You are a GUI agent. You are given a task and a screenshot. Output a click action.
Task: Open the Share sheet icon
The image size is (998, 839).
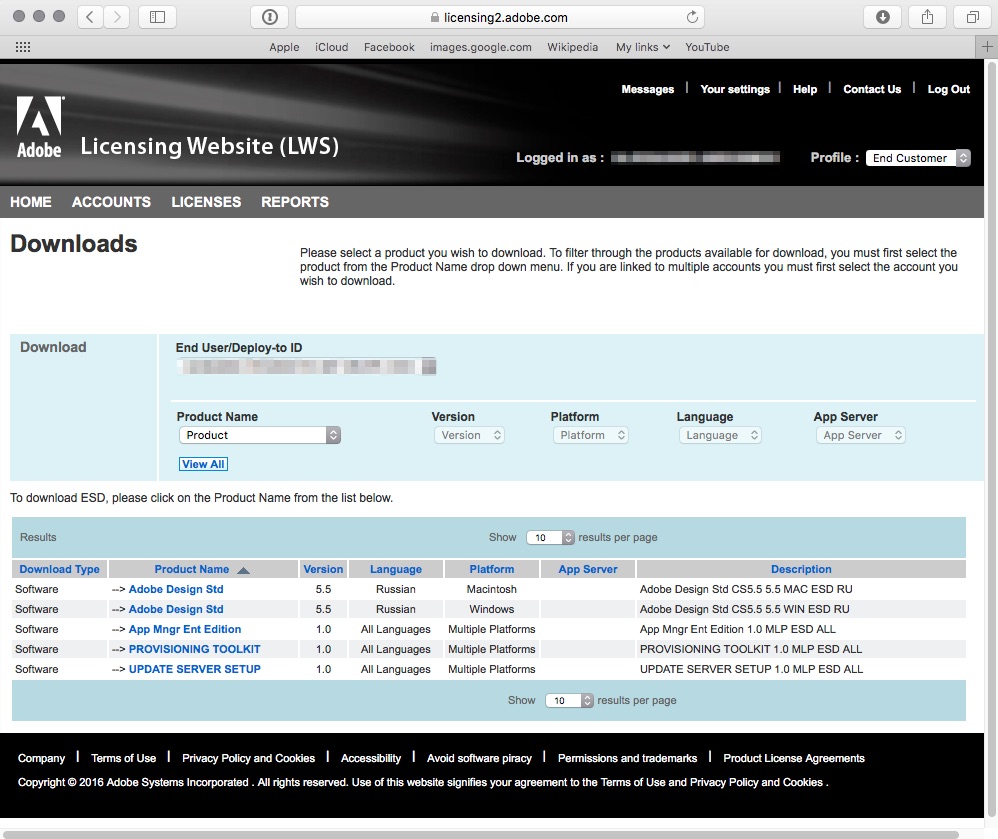(927, 17)
